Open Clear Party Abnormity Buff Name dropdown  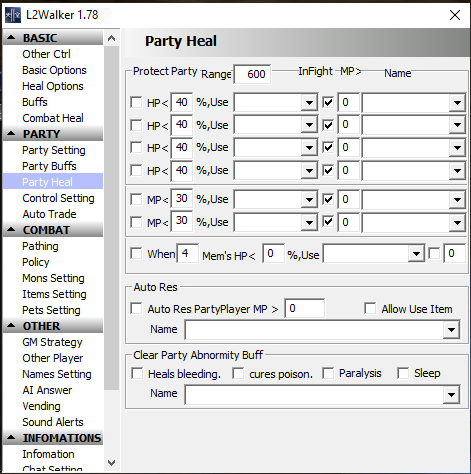click(x=451, y=395)
